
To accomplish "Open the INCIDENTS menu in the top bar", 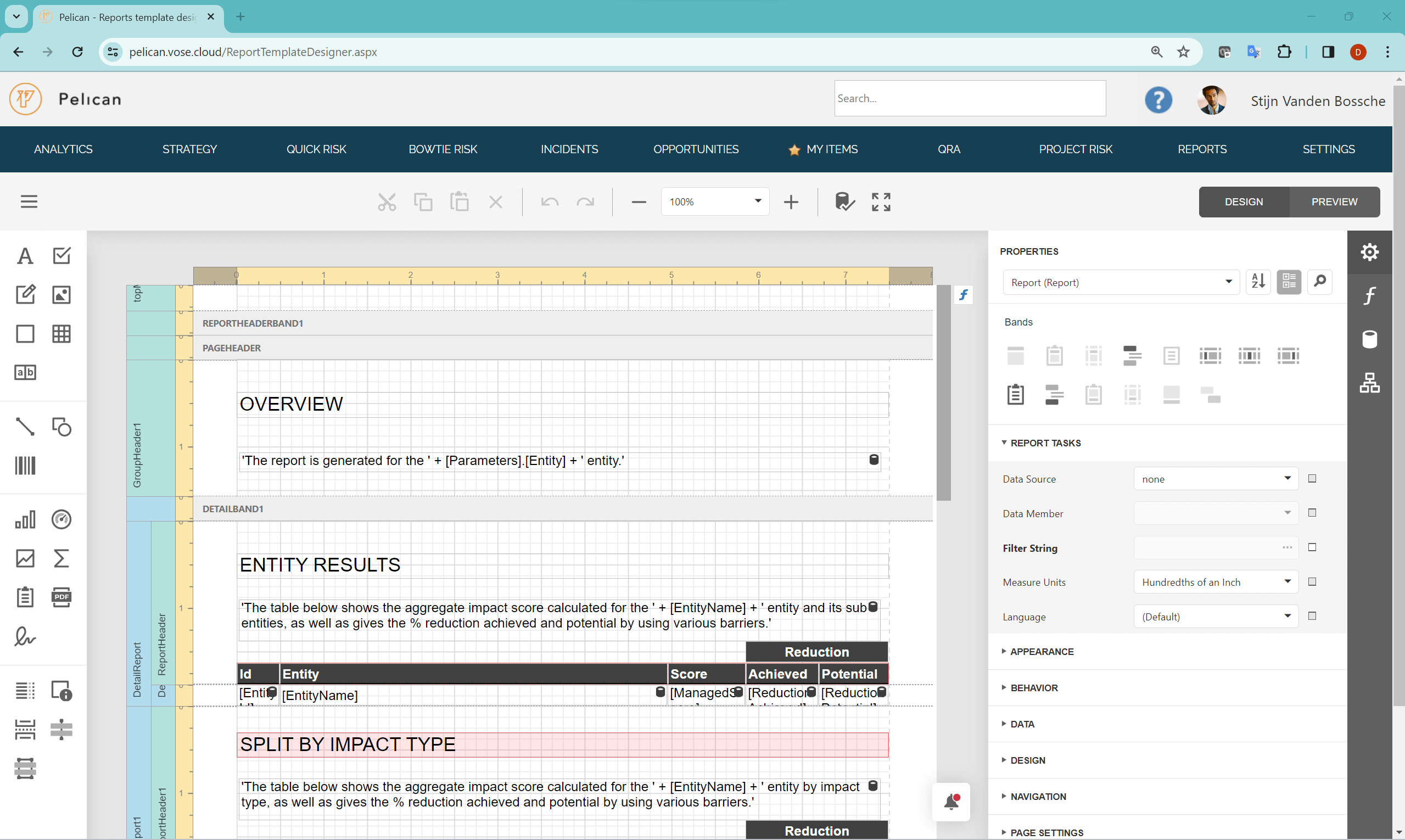I will (x=569, y=149).
